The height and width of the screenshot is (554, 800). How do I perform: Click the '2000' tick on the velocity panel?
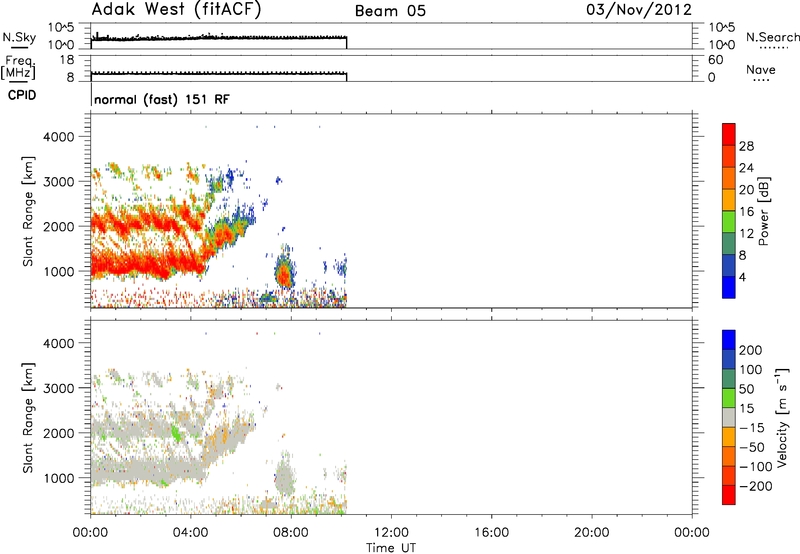point(59,433)
